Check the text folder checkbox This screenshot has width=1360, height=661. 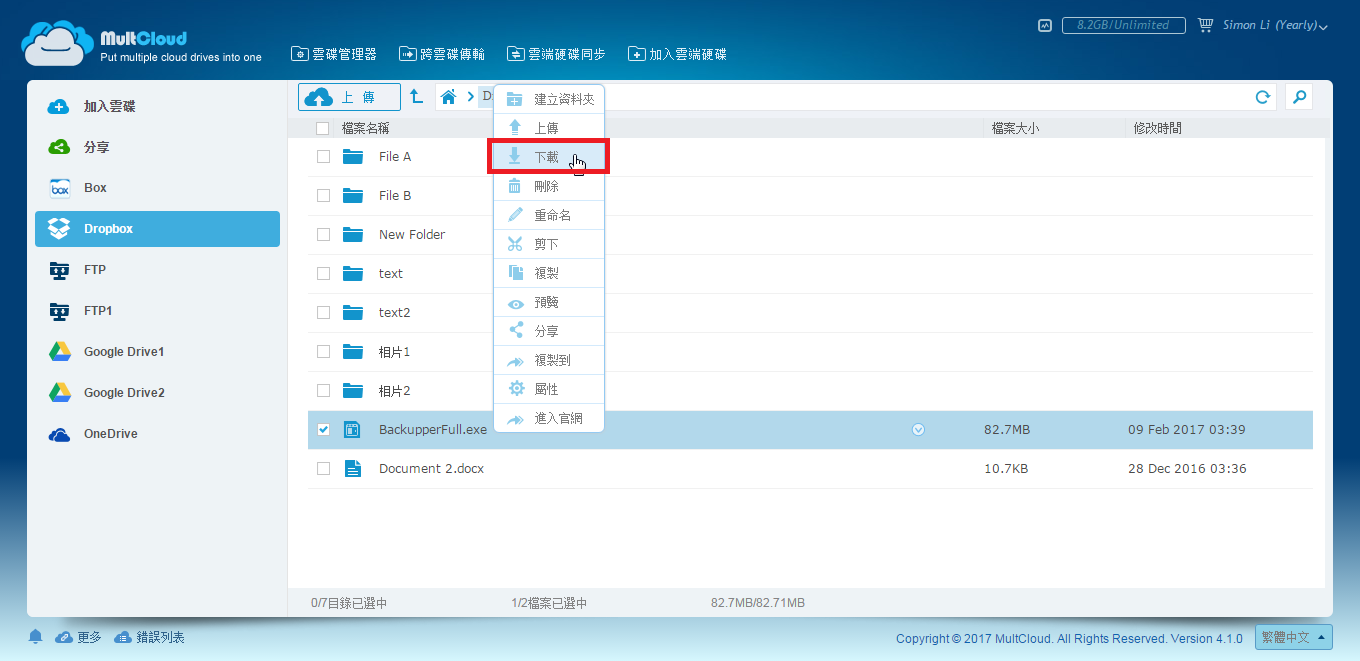click(323, 274)
